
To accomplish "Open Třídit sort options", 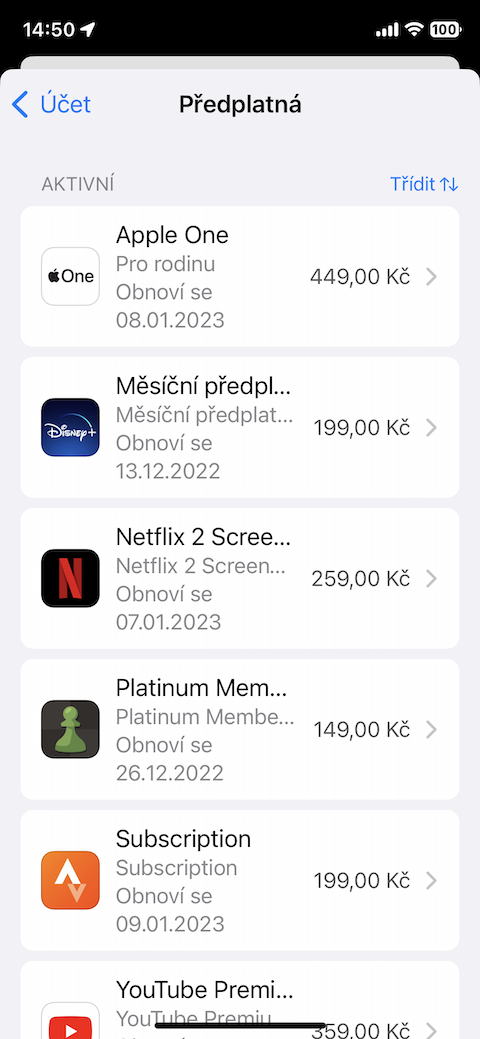I will [424, 184].
